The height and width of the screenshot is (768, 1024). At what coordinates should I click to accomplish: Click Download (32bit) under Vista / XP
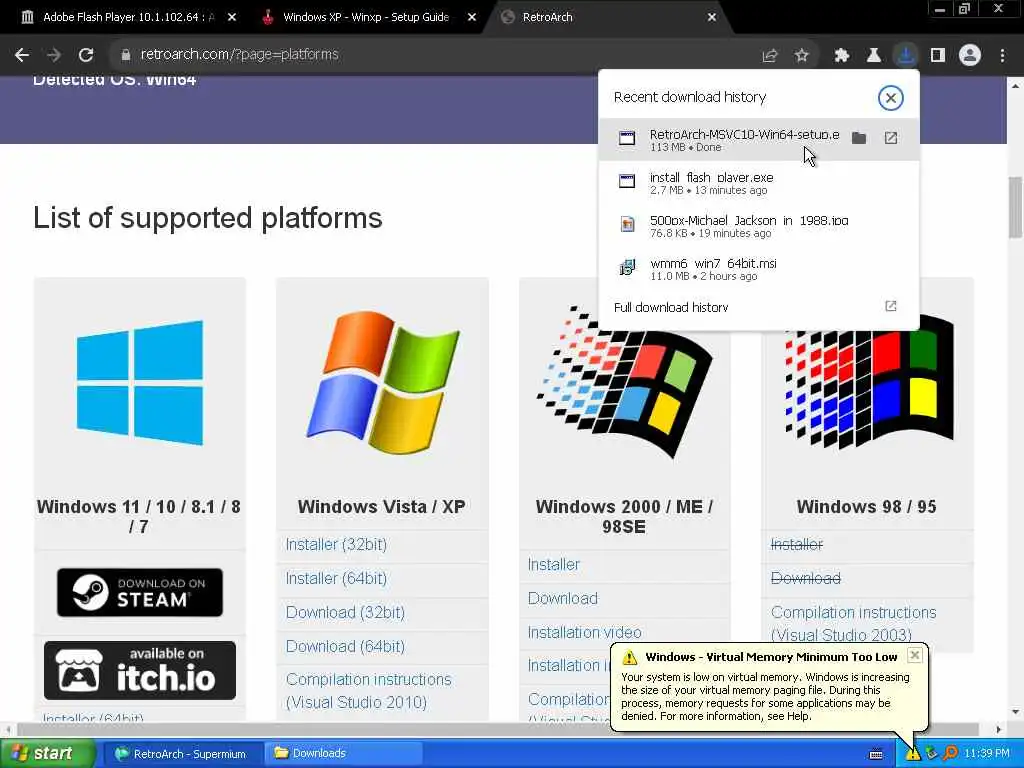(x=345, y=613)
